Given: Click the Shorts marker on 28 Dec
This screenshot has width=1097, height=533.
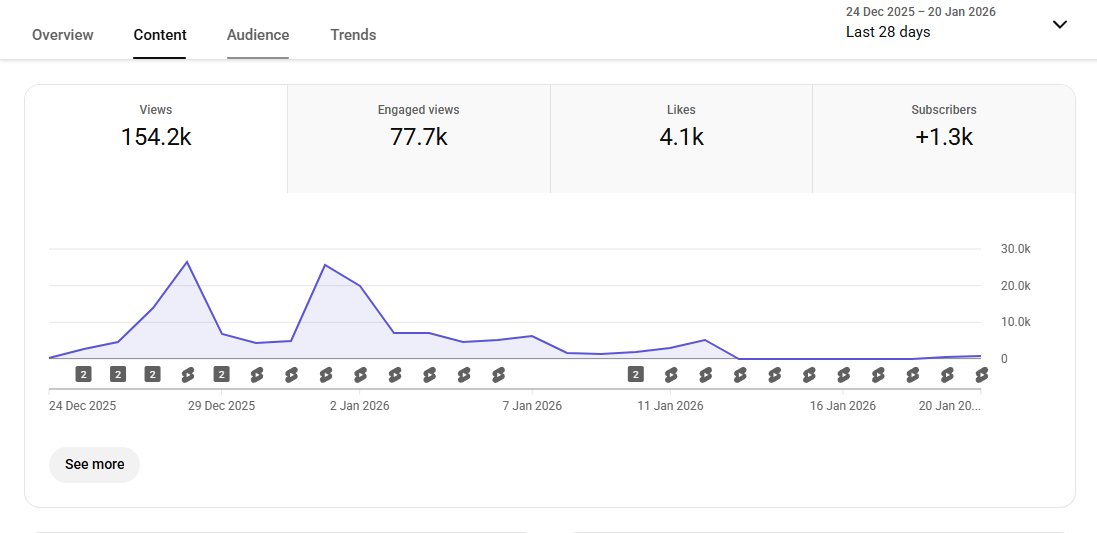Looking at the screenshot, I should (187, 375).
